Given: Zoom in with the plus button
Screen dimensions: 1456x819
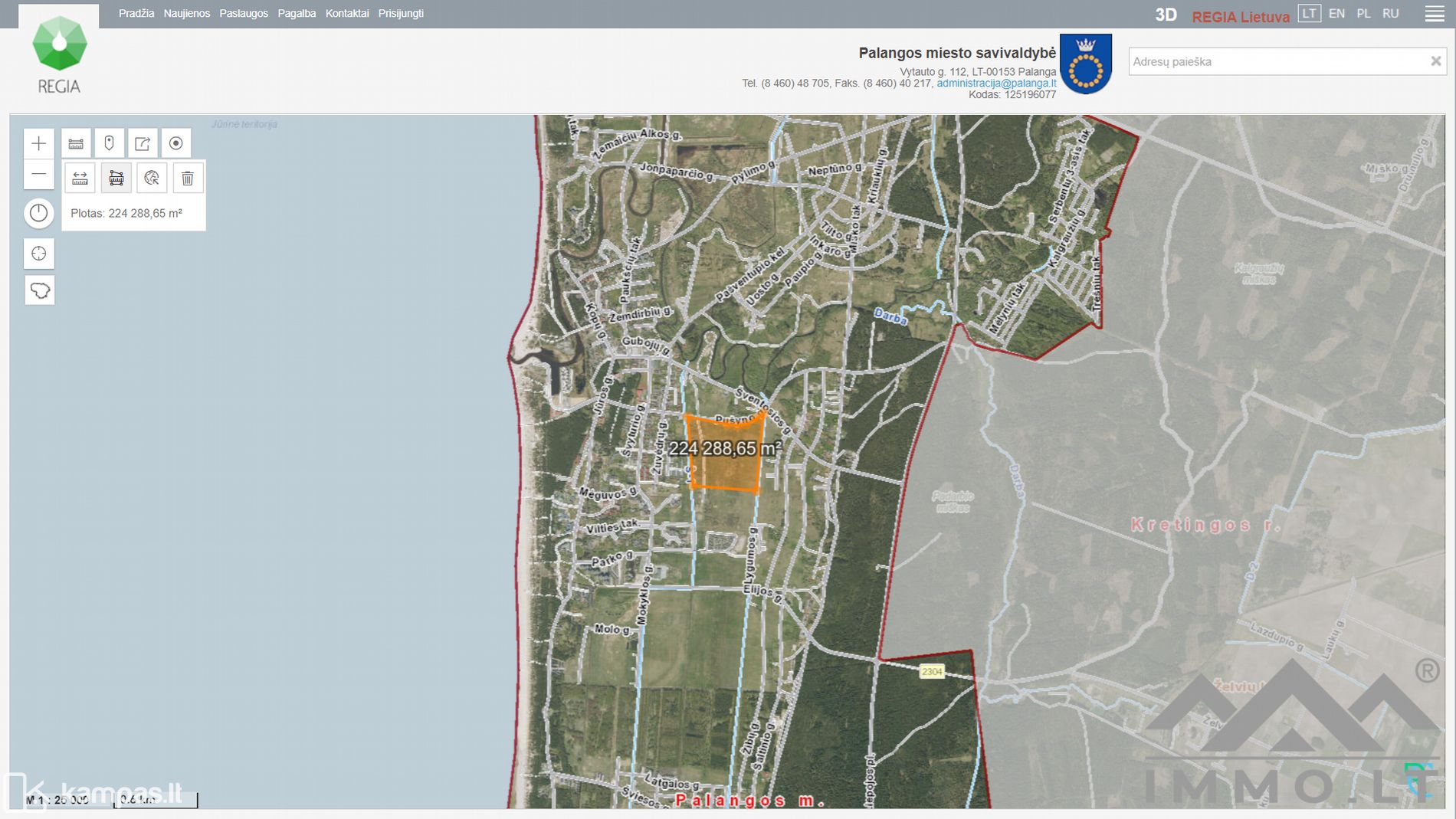Looking at the screenshot, I should [39, 143].
